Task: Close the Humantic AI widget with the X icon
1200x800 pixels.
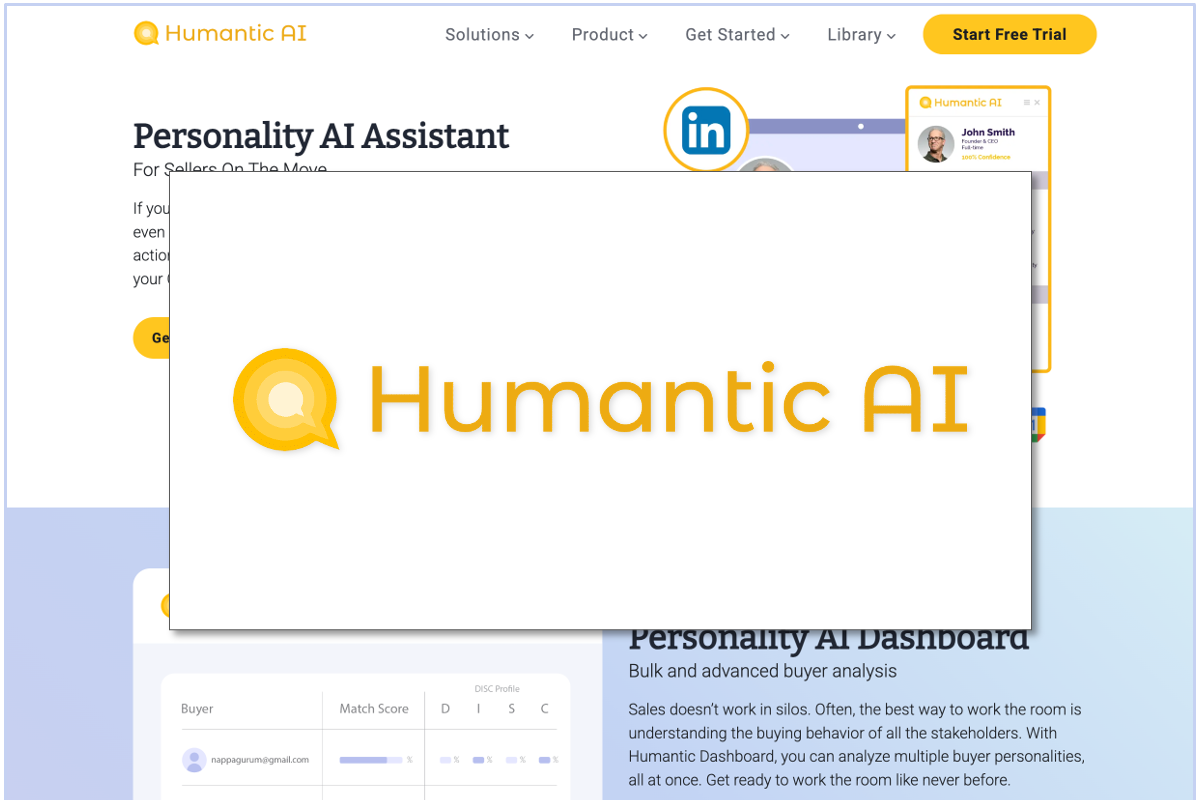Action: click(x=1037, y=103)
